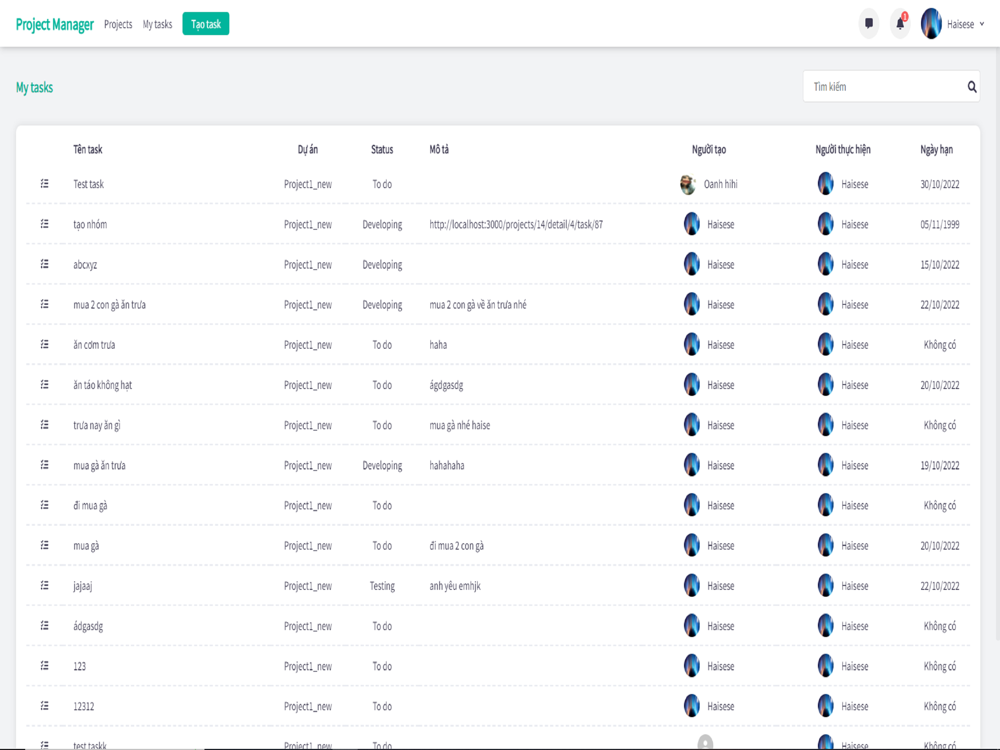Click the Tạo task button
Image resolution: width=1000 pixels, height=750 pixels.
pyautogui.click(x=206, y=24)
